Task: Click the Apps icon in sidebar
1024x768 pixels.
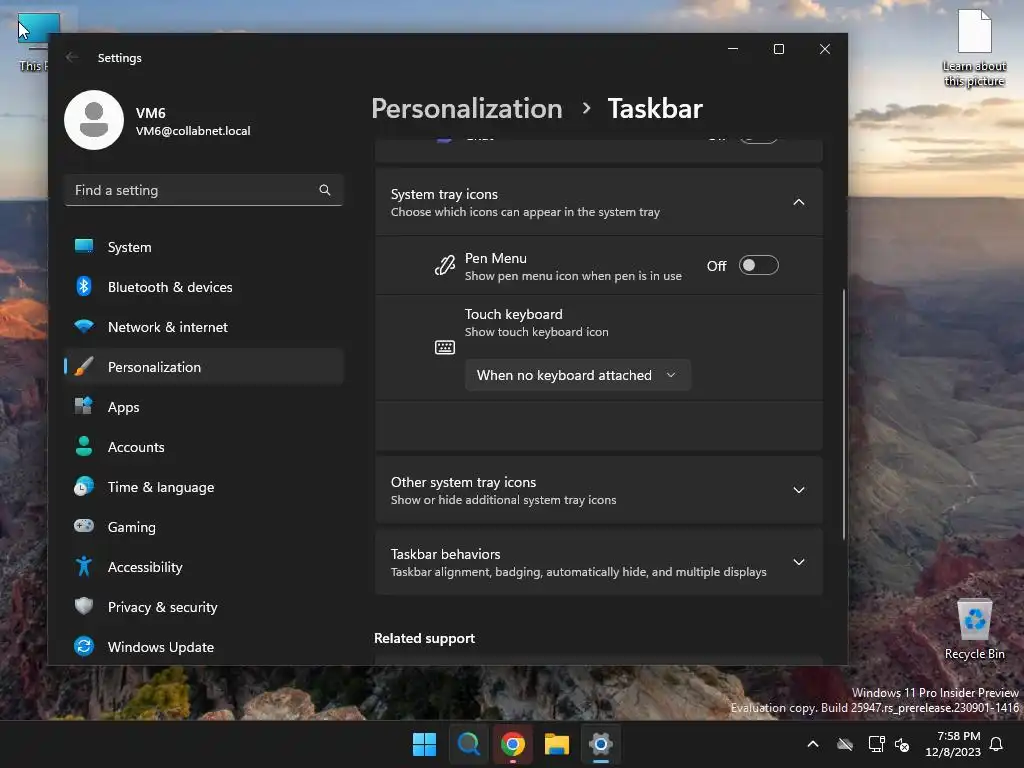Action: [x=84, y=406]
